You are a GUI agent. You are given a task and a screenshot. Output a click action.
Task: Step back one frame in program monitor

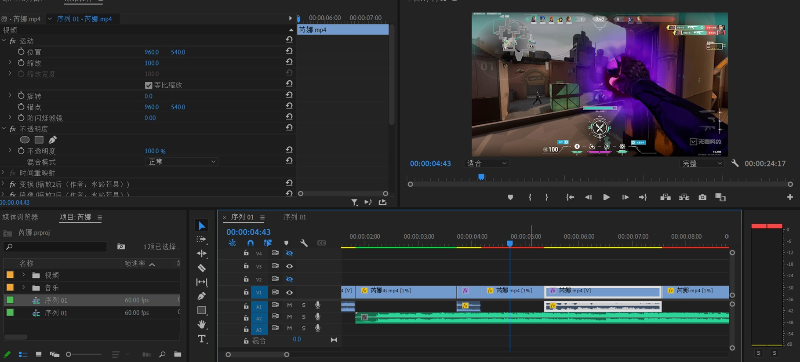588,197
